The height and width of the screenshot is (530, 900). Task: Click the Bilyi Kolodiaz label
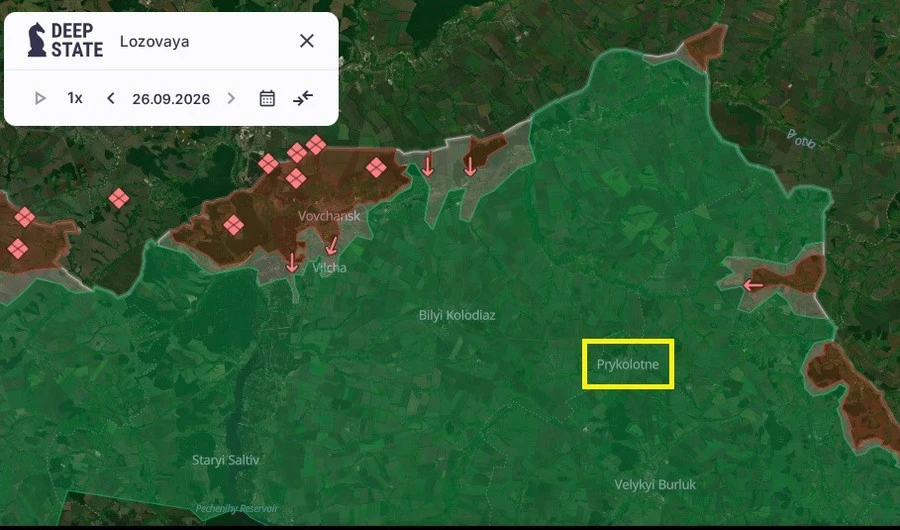tap(457, 315)
